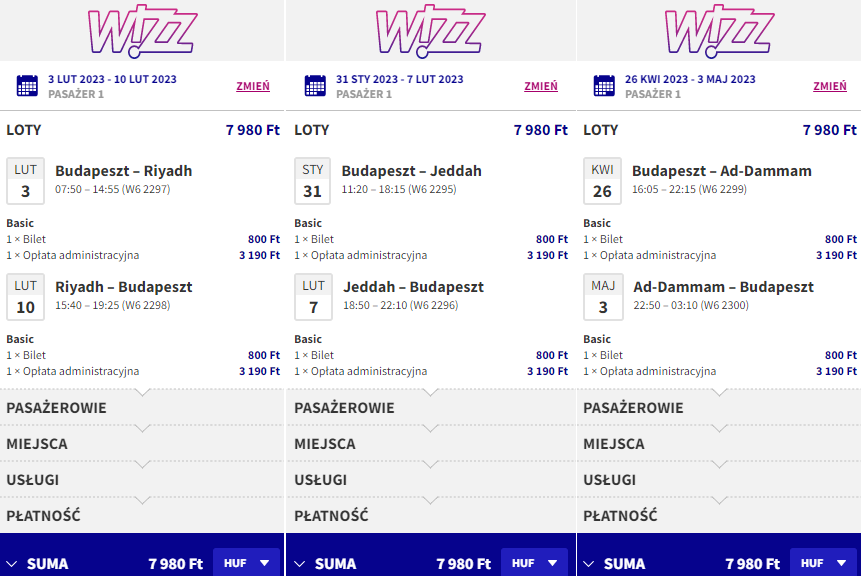Open ZMIEŃ link for the Riyadh trip dates

click(253, 86)
